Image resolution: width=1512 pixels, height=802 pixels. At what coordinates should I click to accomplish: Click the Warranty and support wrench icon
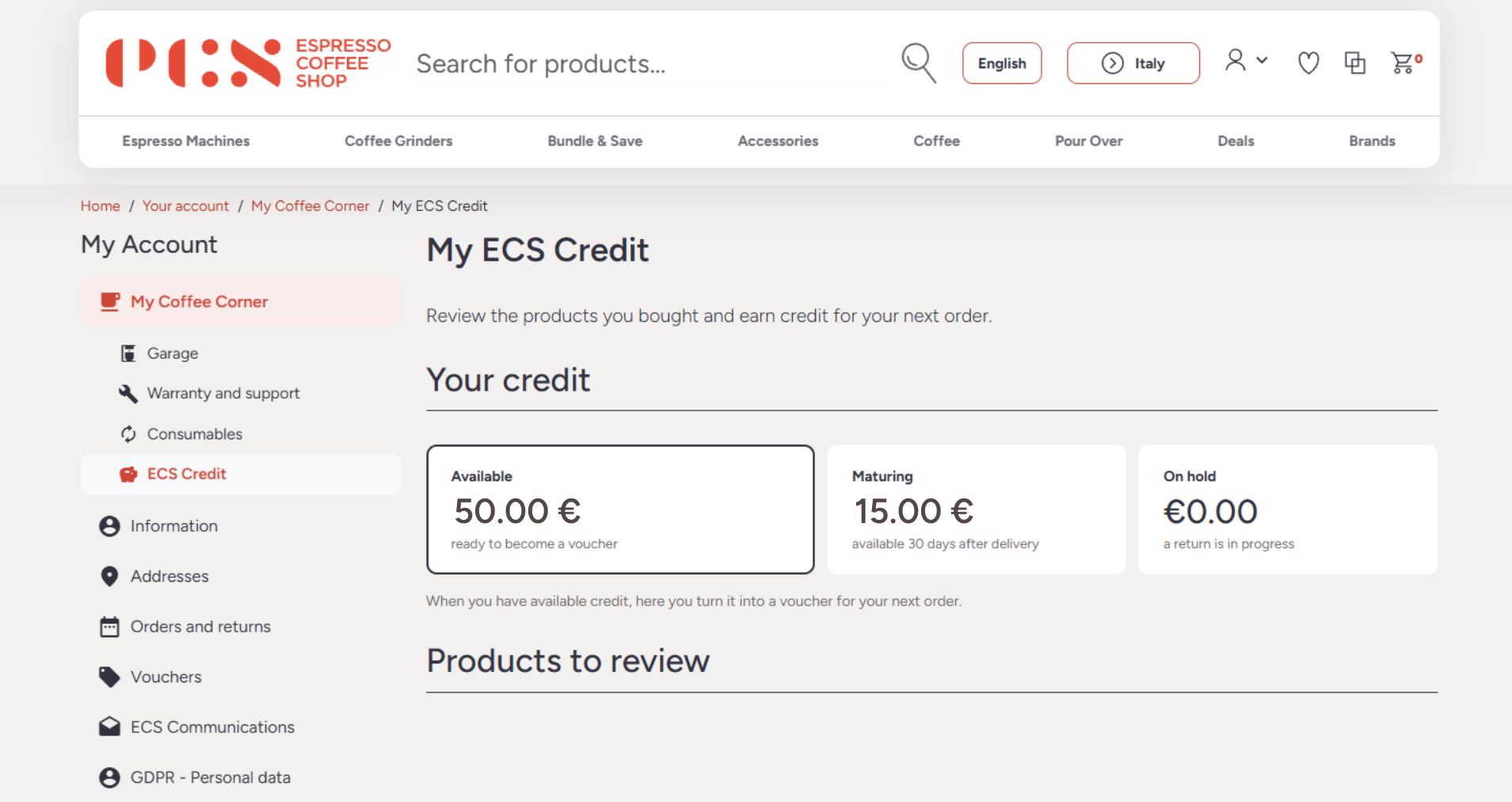coord(128,394)
